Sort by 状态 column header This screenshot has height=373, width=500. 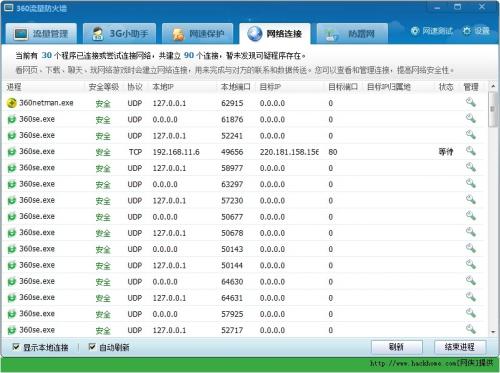(x=446, y=87)
